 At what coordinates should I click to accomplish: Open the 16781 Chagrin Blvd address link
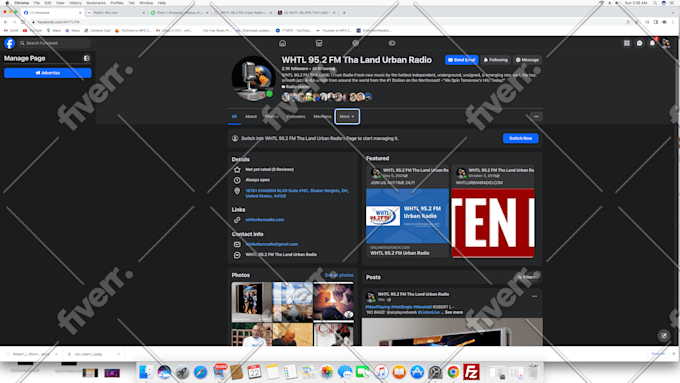click(x=297, y=193)
